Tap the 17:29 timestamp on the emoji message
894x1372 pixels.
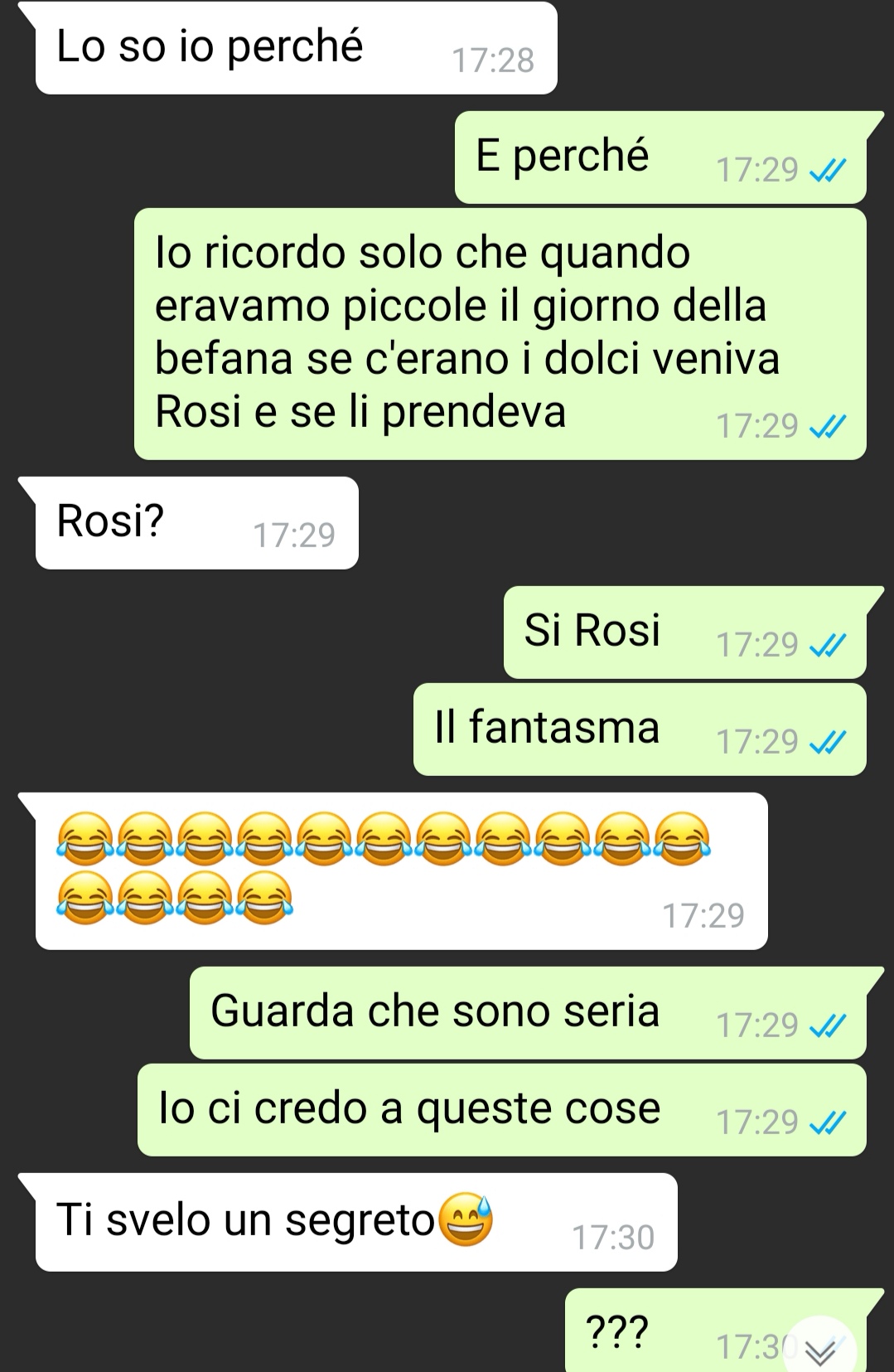coord(703,916)
